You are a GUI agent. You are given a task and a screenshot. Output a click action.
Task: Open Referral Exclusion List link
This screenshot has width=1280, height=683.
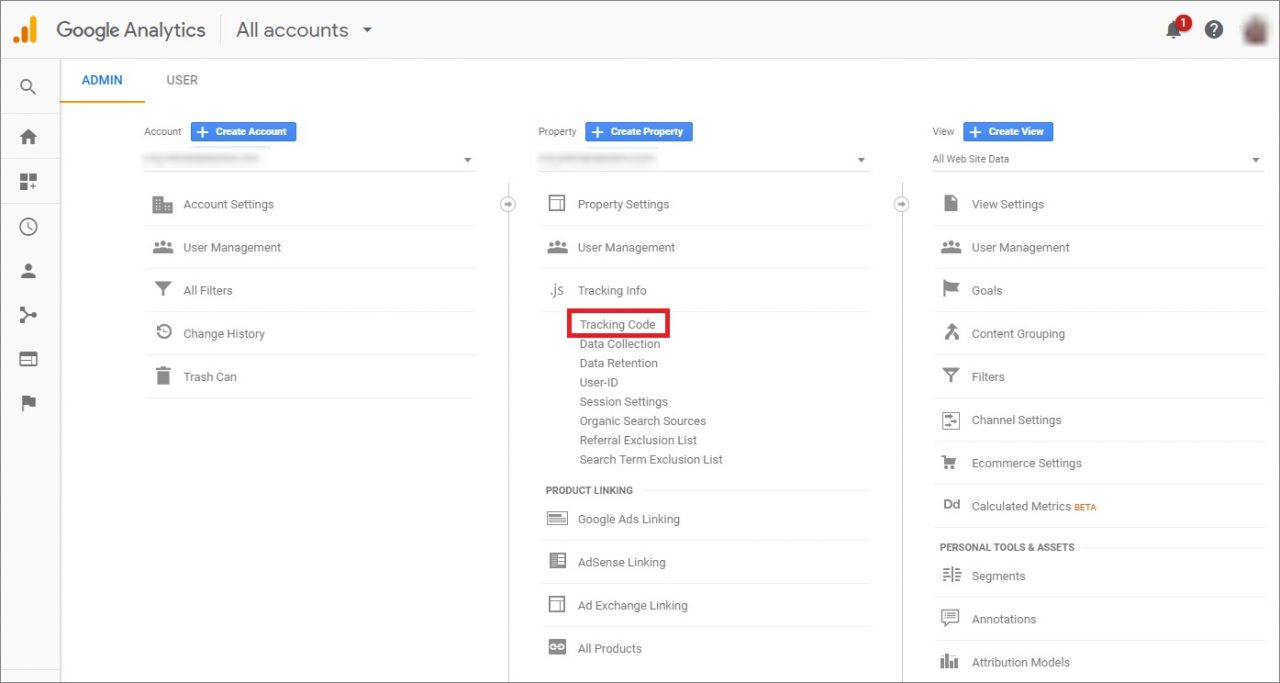point(639,440)
